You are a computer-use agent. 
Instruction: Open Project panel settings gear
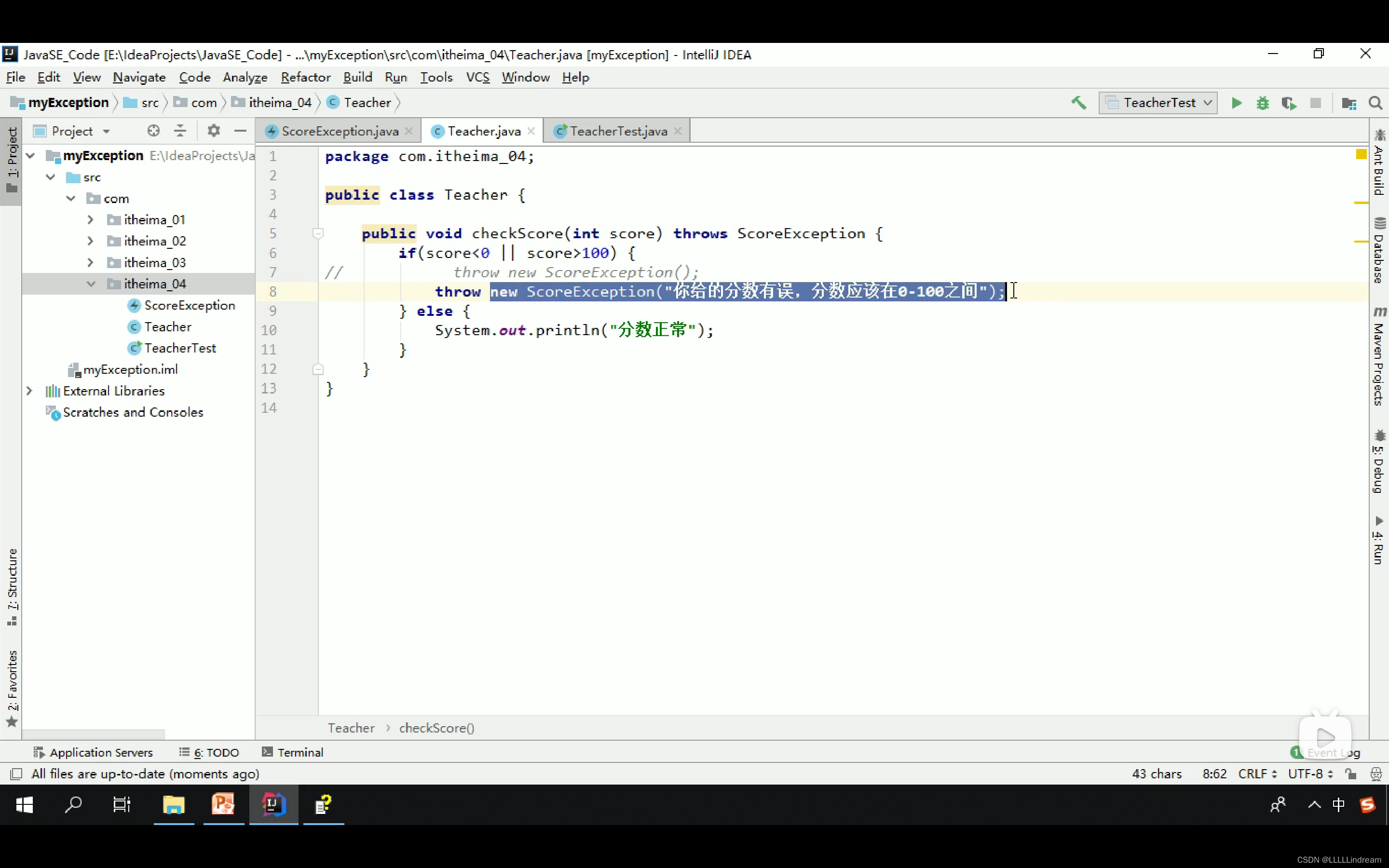[x=214, y=131]
